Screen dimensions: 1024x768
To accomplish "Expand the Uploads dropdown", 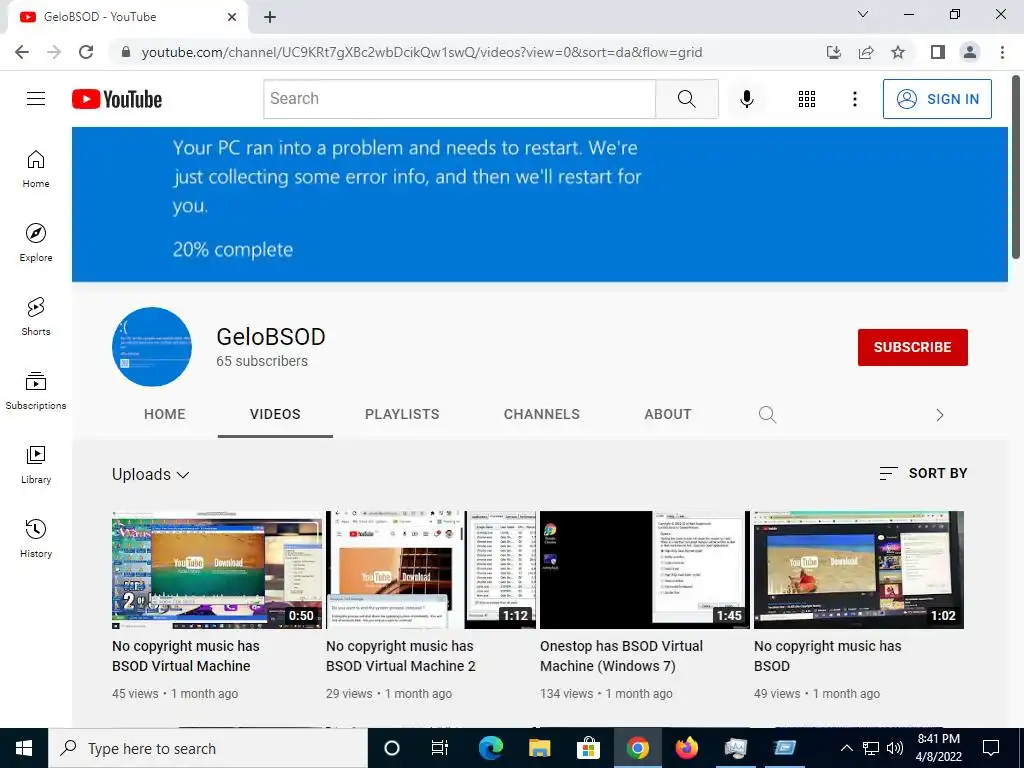I will (x=151, y=474).
